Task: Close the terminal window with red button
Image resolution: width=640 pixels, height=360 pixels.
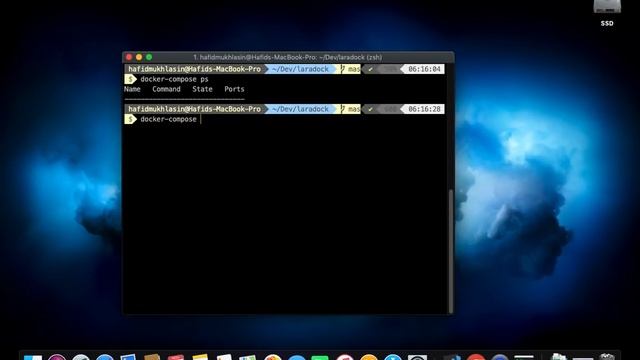Action: point(129,57)
